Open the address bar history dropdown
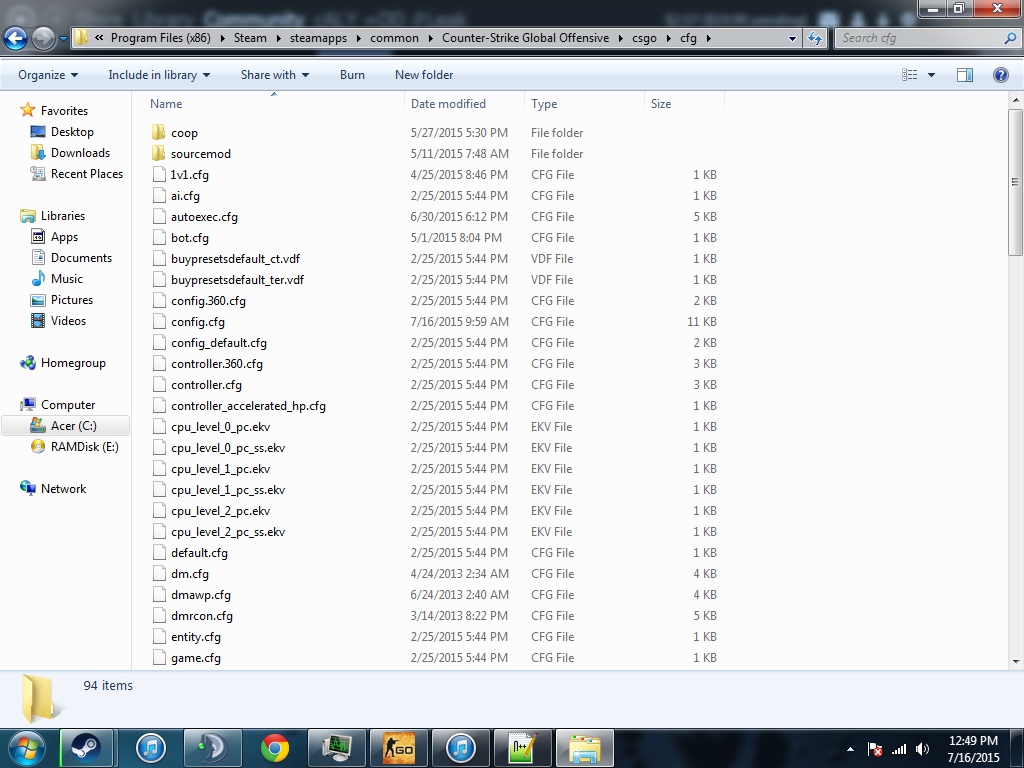This screenshot has height=768, width=1024. coord(792,39)
